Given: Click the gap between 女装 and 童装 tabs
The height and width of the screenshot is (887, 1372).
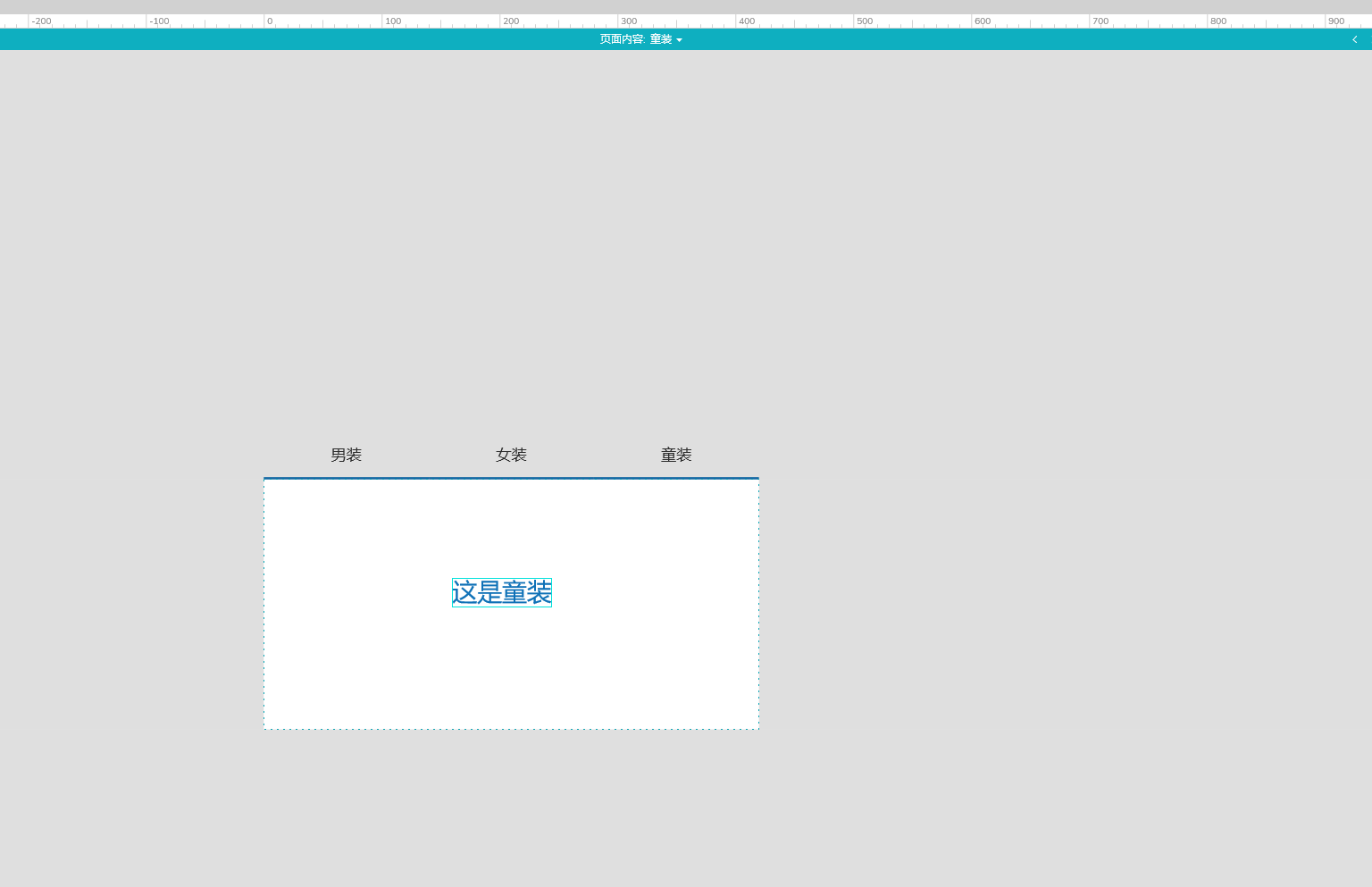Looking at the screenshot, I should [594, 455].
